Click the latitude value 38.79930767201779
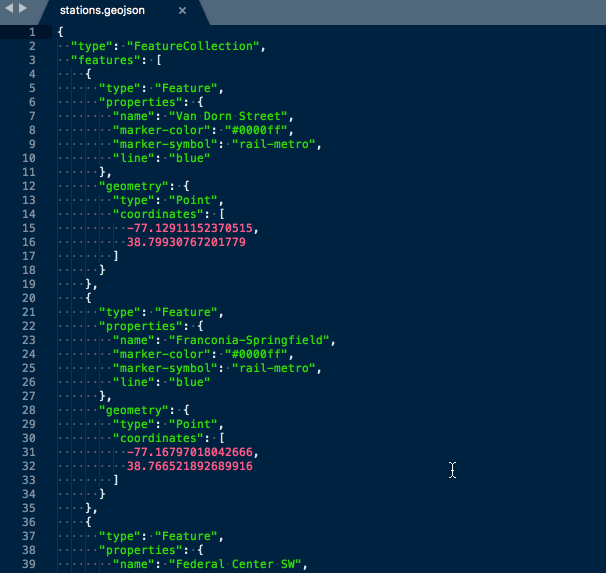606x573 pixels. coord(186,242)
